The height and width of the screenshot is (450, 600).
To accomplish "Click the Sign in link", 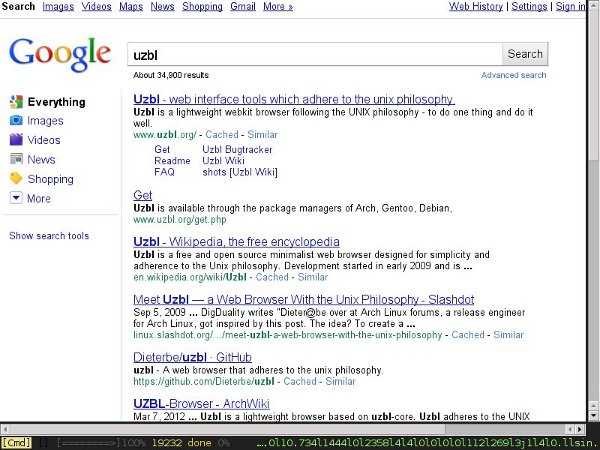I will (x=571, y=7).
